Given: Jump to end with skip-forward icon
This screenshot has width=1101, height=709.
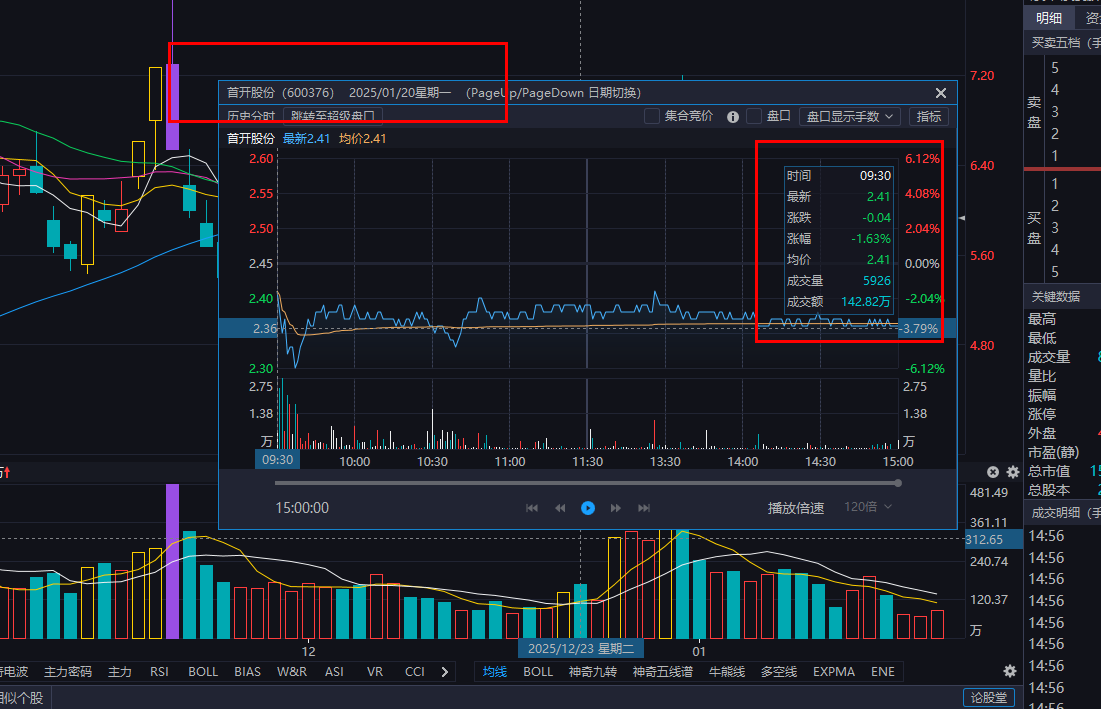Looking at the screenshot, I should point(644,508).
